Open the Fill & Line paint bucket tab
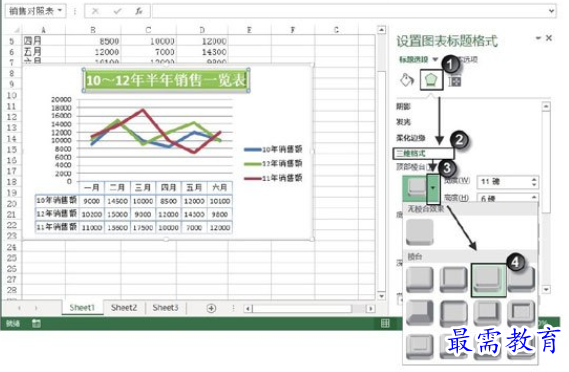569x372 pixels. click(407, 79)
